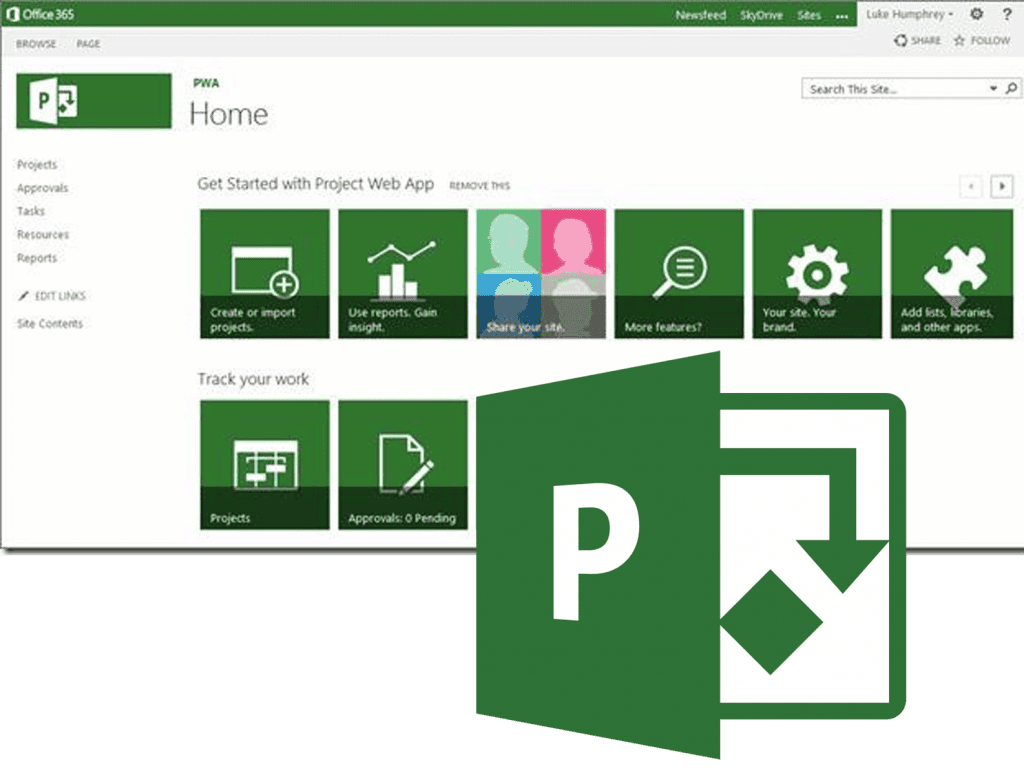Click the FOLLOW star button

coord(982,41)
